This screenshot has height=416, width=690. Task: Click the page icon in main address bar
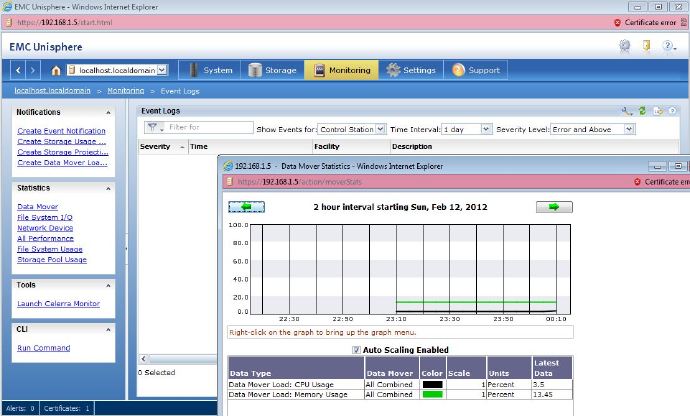(x=8, y=22)
